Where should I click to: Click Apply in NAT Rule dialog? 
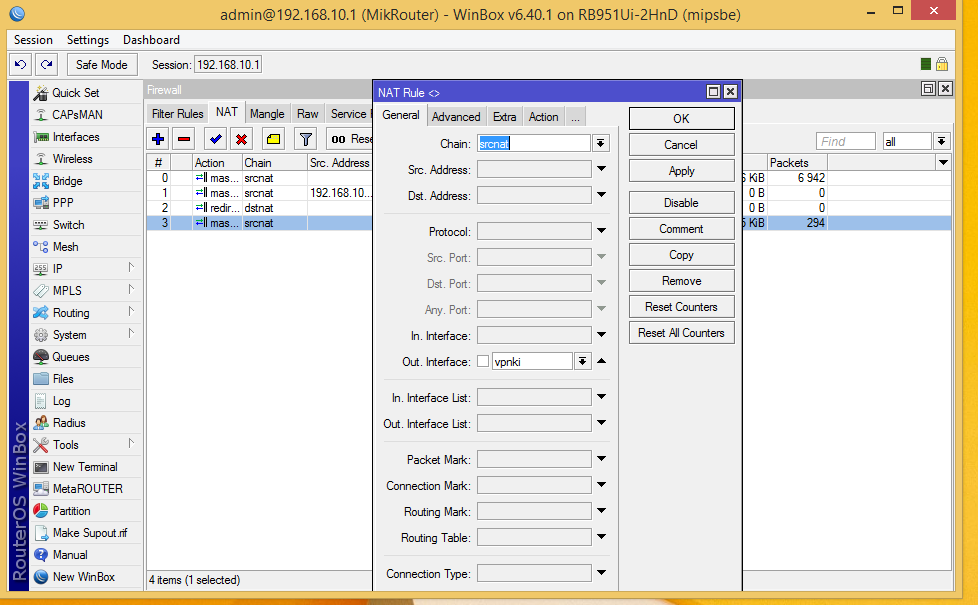[x=681, y=171]
